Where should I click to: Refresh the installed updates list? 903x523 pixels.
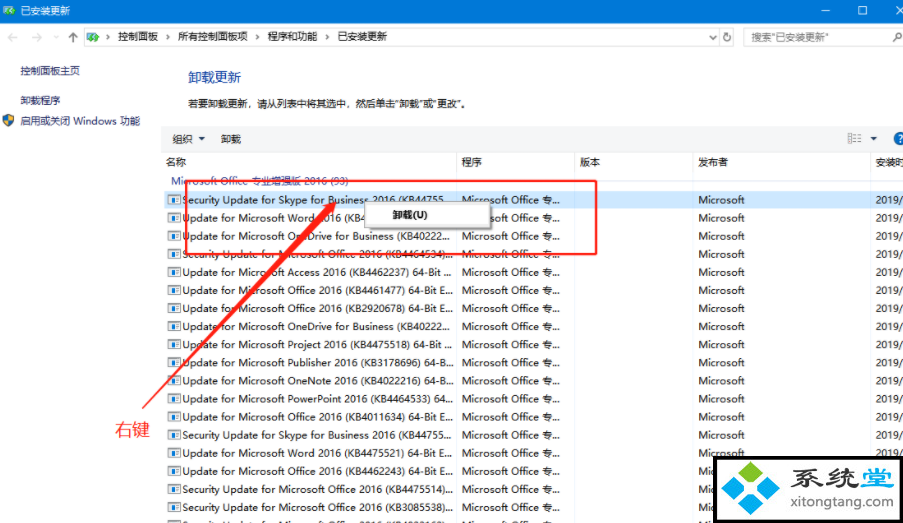(727, 37)
